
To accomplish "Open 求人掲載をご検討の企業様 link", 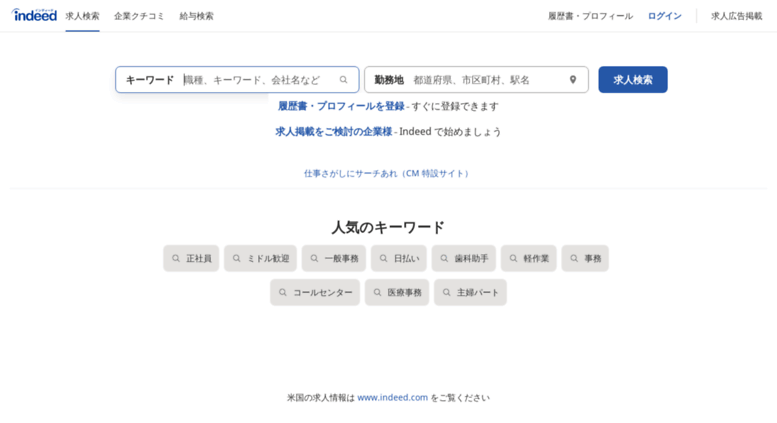I will coord(333,132).
